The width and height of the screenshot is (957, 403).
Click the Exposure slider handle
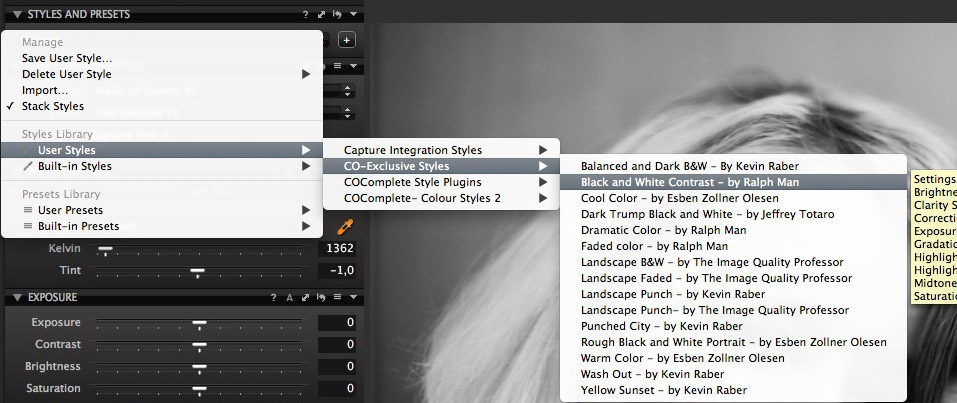click(199, 323)
